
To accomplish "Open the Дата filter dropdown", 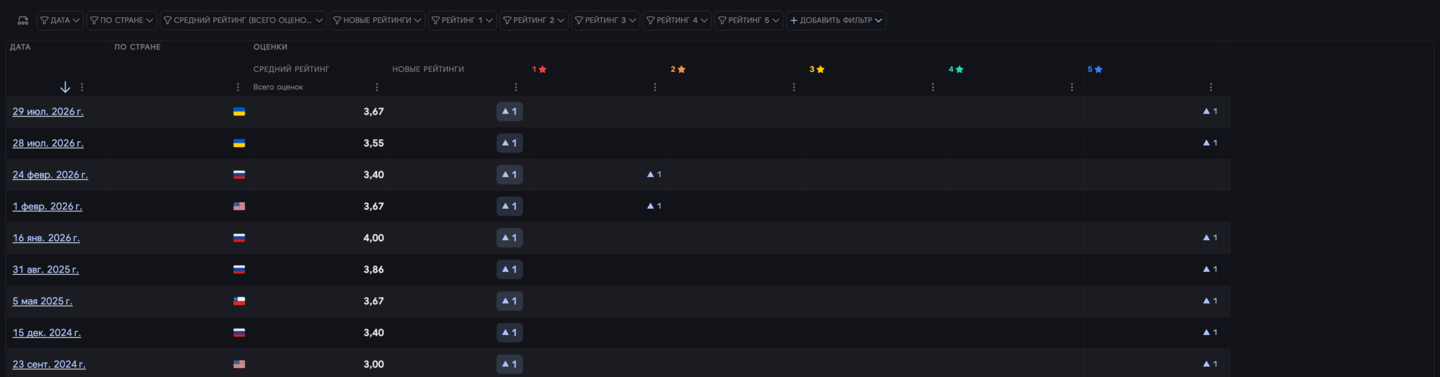I will tap(60, 20).
